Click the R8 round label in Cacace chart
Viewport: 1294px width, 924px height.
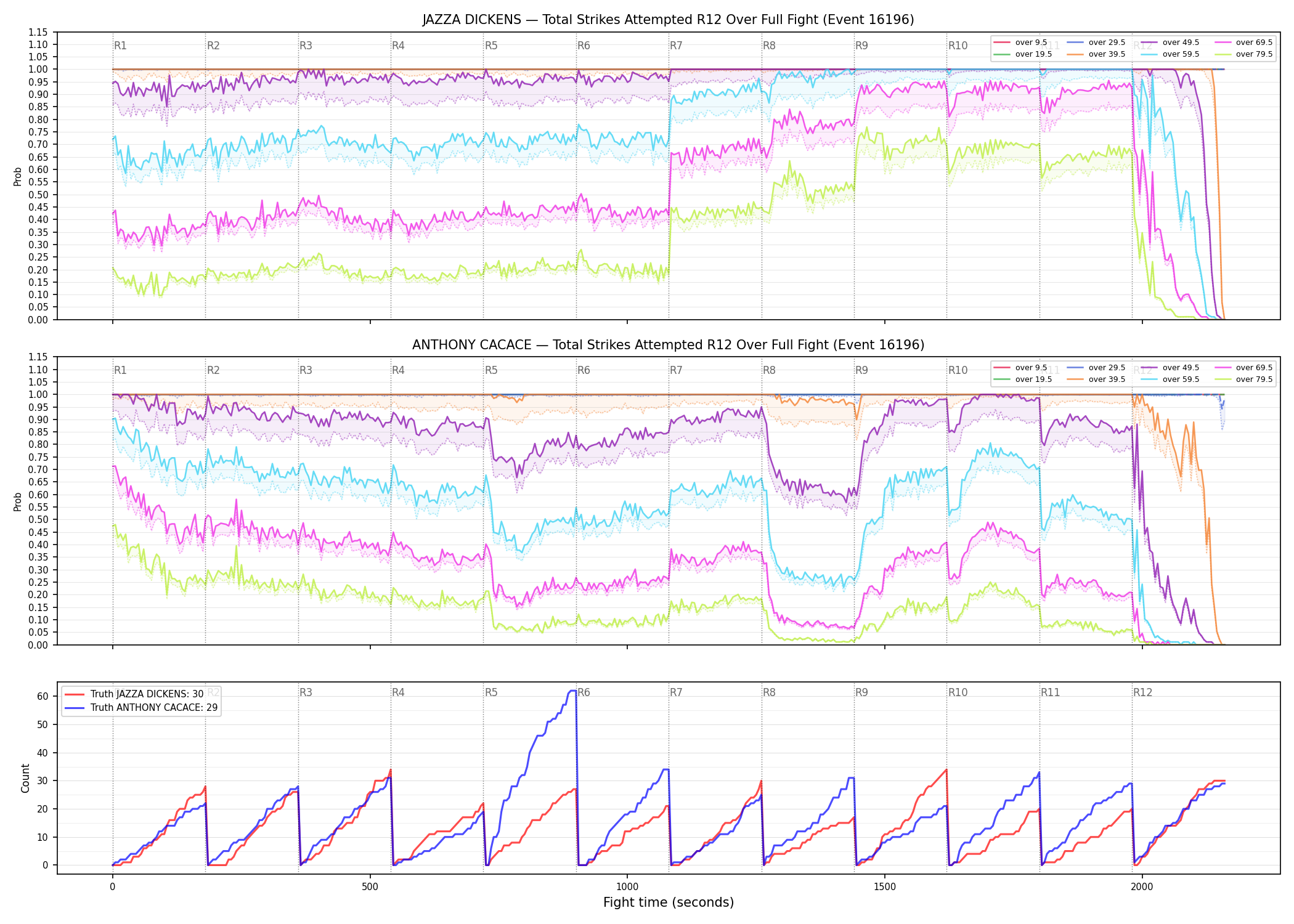pos(769,370)
